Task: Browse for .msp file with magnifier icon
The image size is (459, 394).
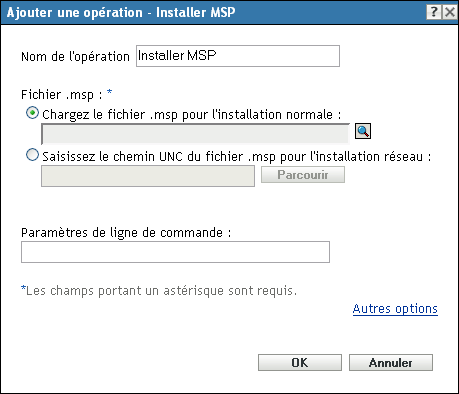Action: 363,131
